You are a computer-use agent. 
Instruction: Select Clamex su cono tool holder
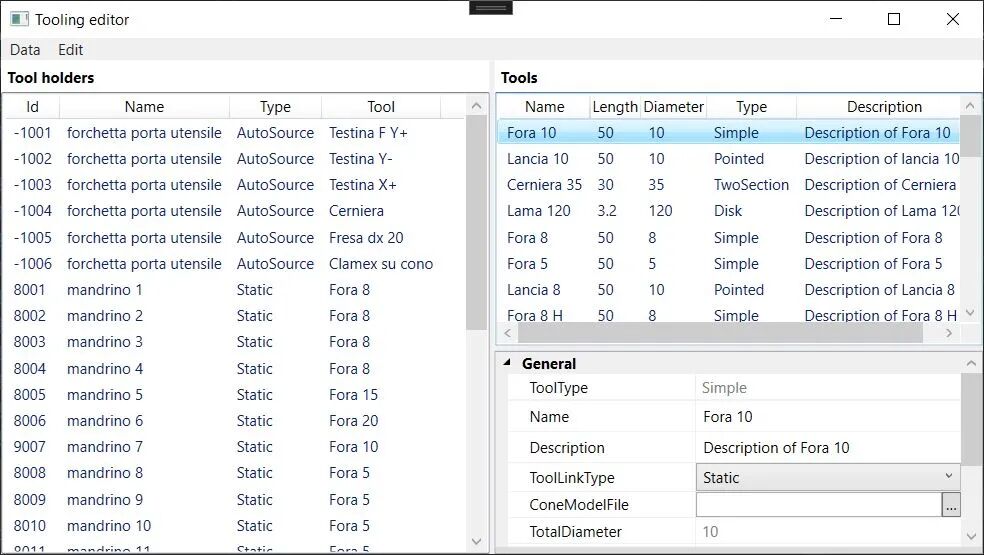coord(235,264)
